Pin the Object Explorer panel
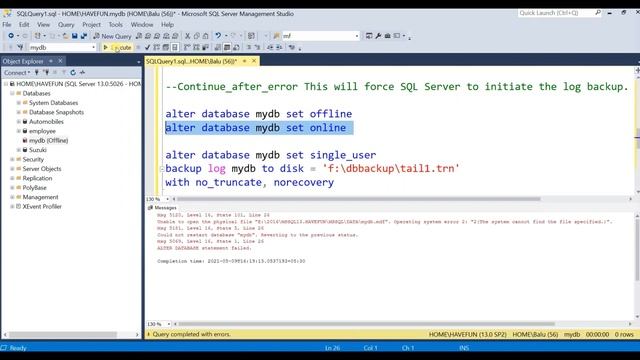Screen dimensions: 640x360 point(51,61)
